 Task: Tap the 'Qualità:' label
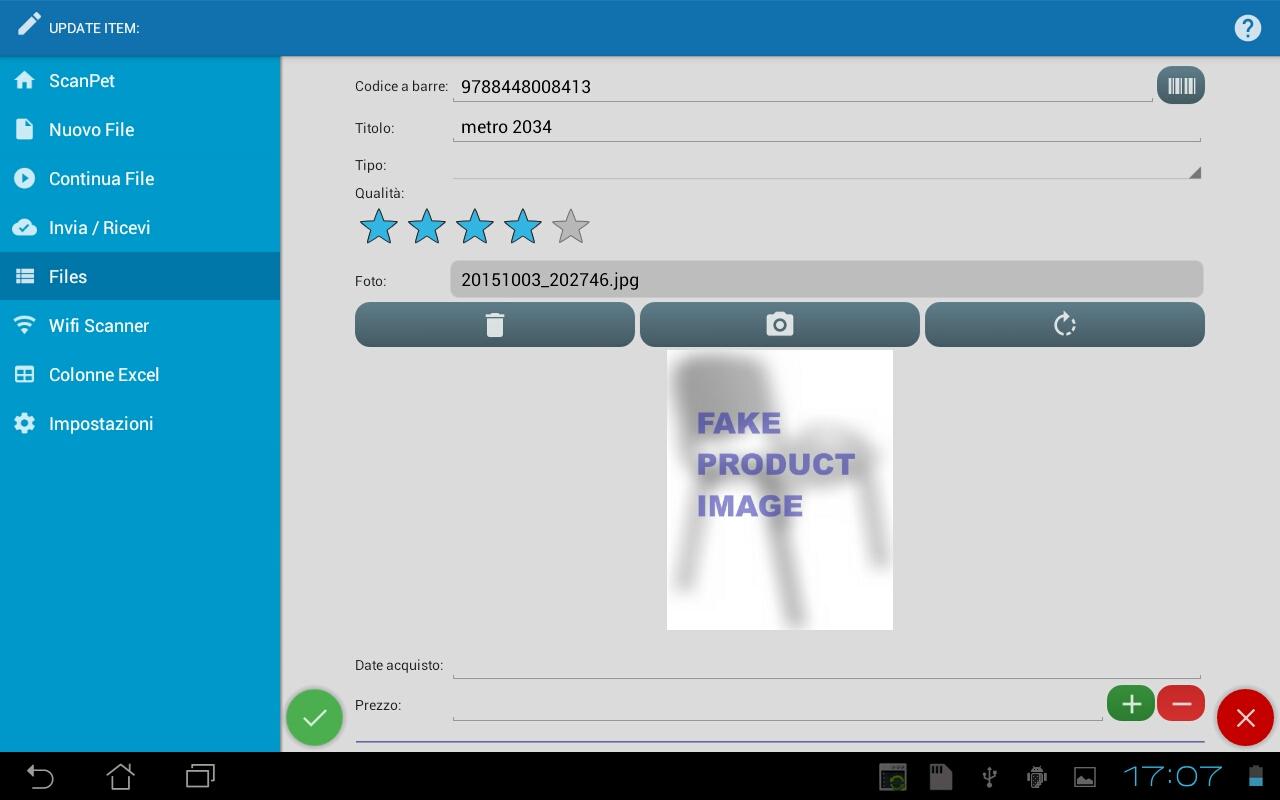click(379, 193)
